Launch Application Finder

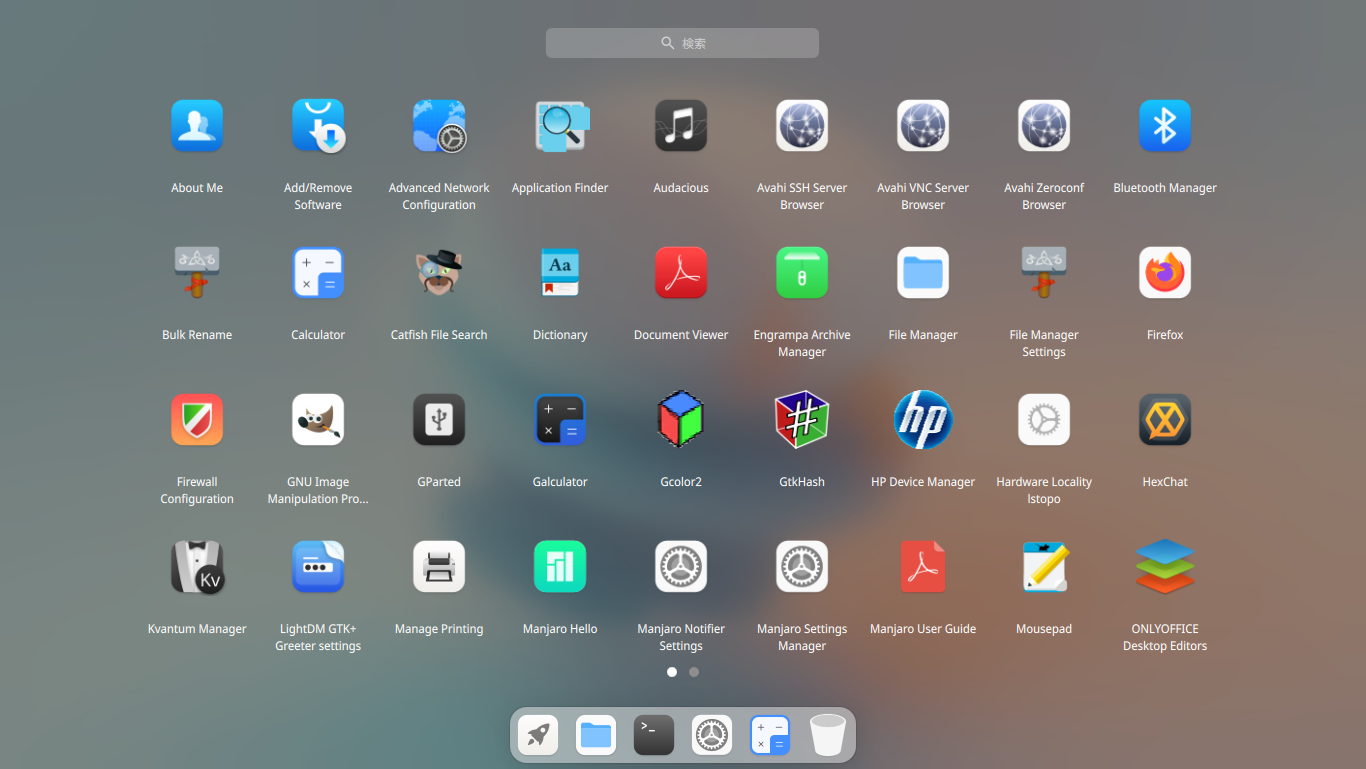(x=560, y=126)
